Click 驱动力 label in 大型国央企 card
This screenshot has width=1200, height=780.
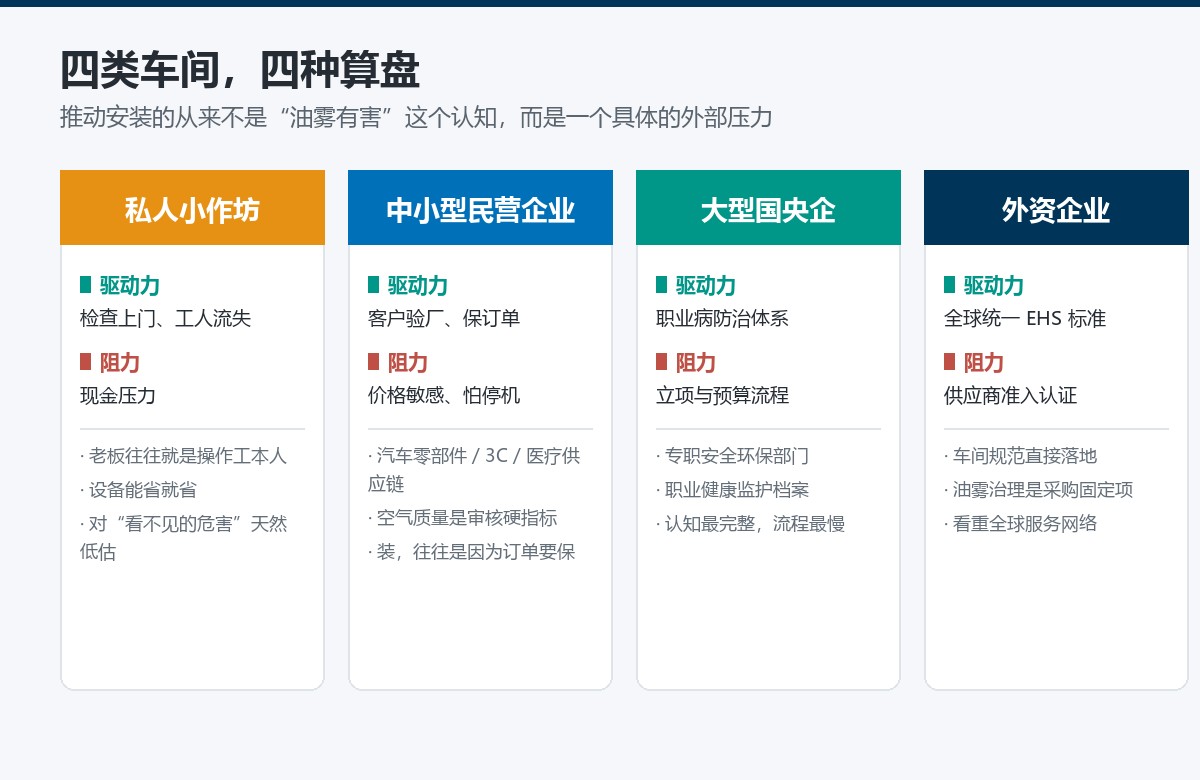(706, 285)
